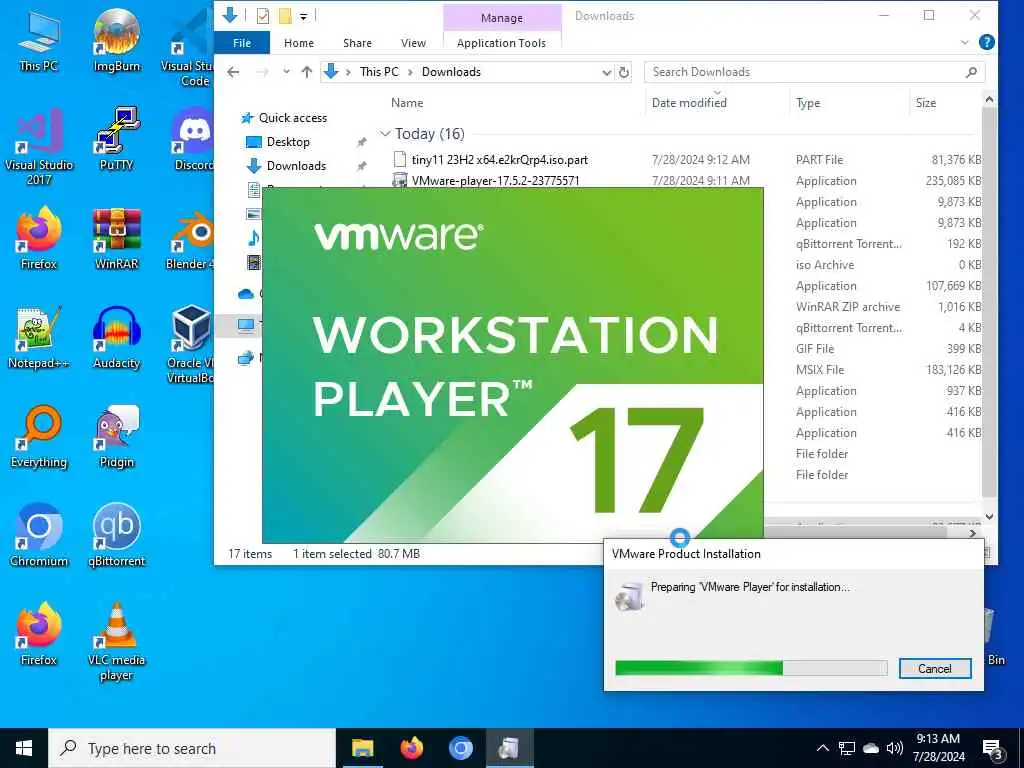Open network status icon in system tray
Image resolution: width=1024 pixels, height=768 pixels.
847,748
